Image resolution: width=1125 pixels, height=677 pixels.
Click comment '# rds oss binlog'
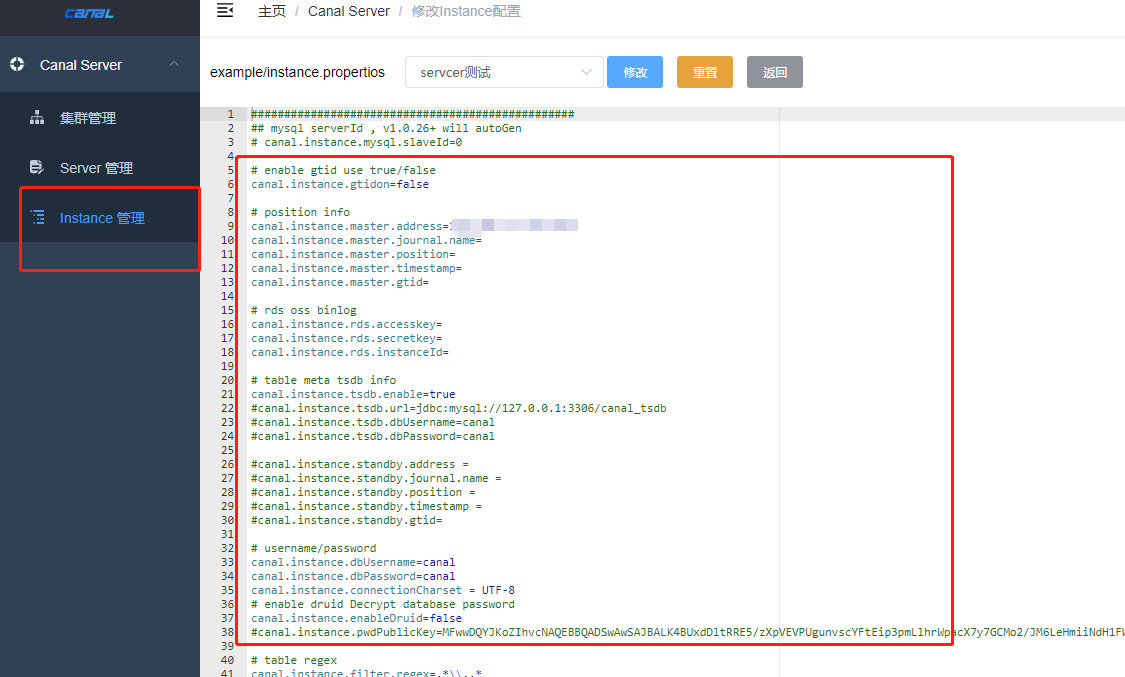[x=303, y=310]
